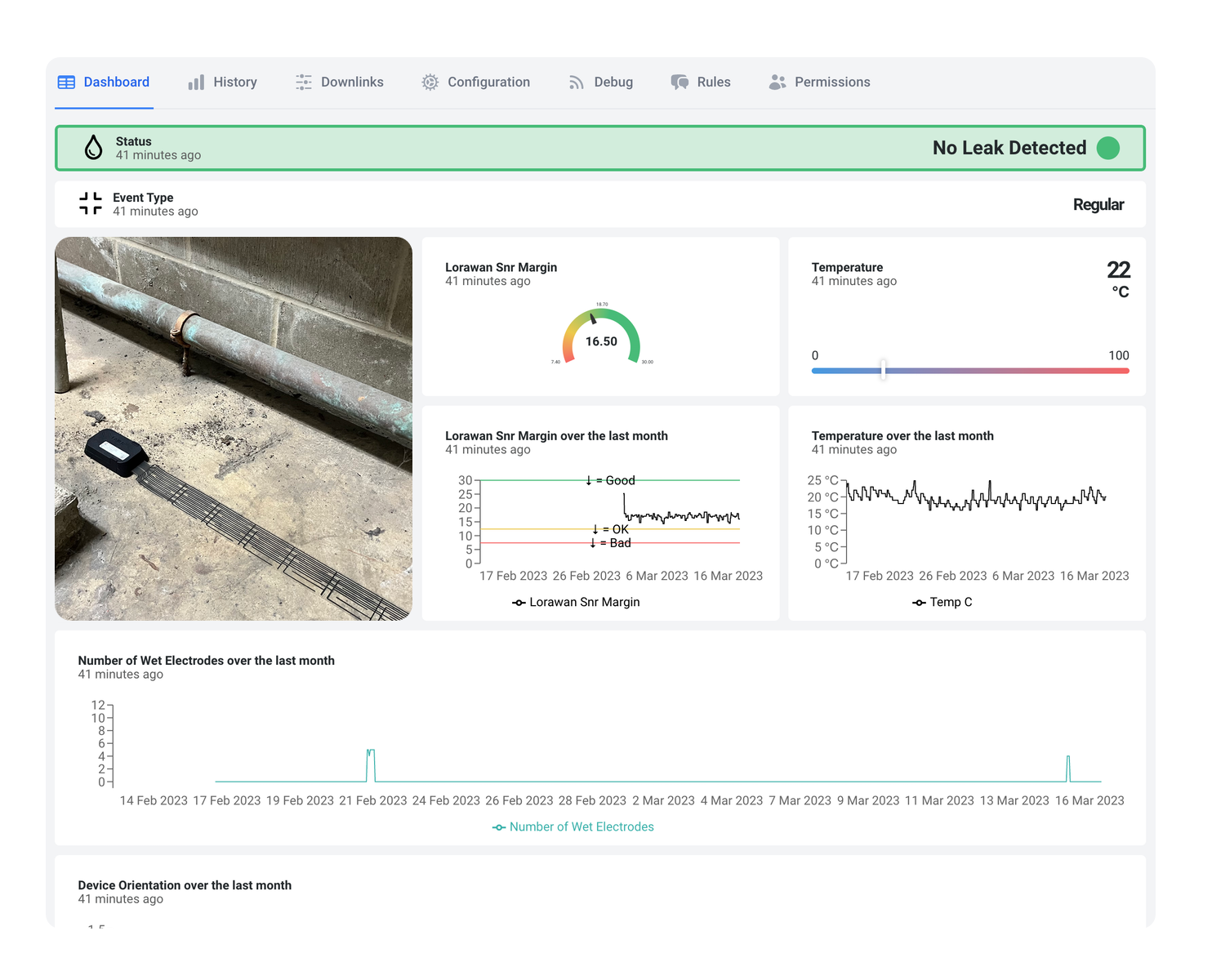Open the Rules tab
This screenshot has height=980, width=1212.
click(x=701, y=82)
